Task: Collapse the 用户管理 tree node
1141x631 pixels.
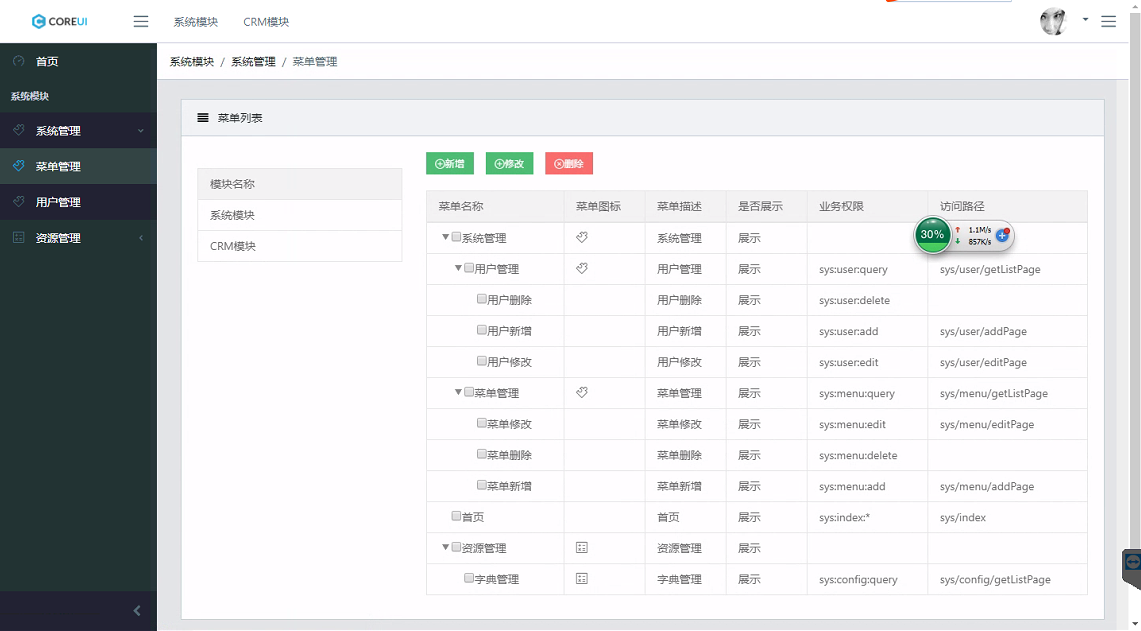Action: click(458, 268)
